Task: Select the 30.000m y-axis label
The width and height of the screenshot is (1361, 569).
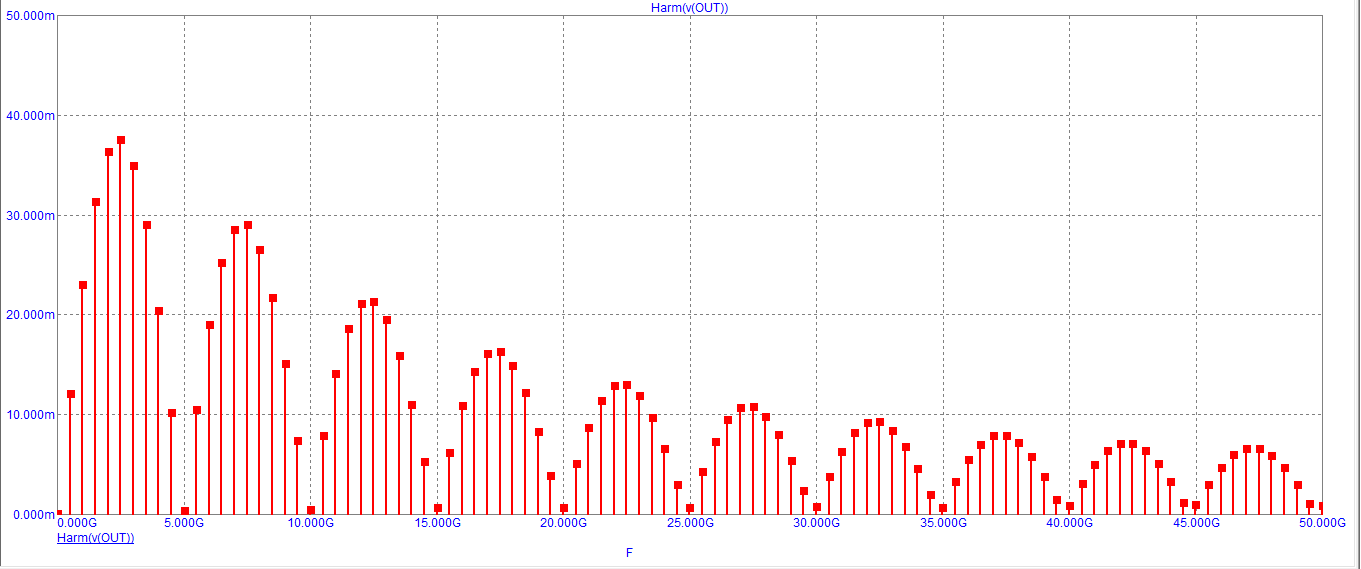Action: pos(30,216)
